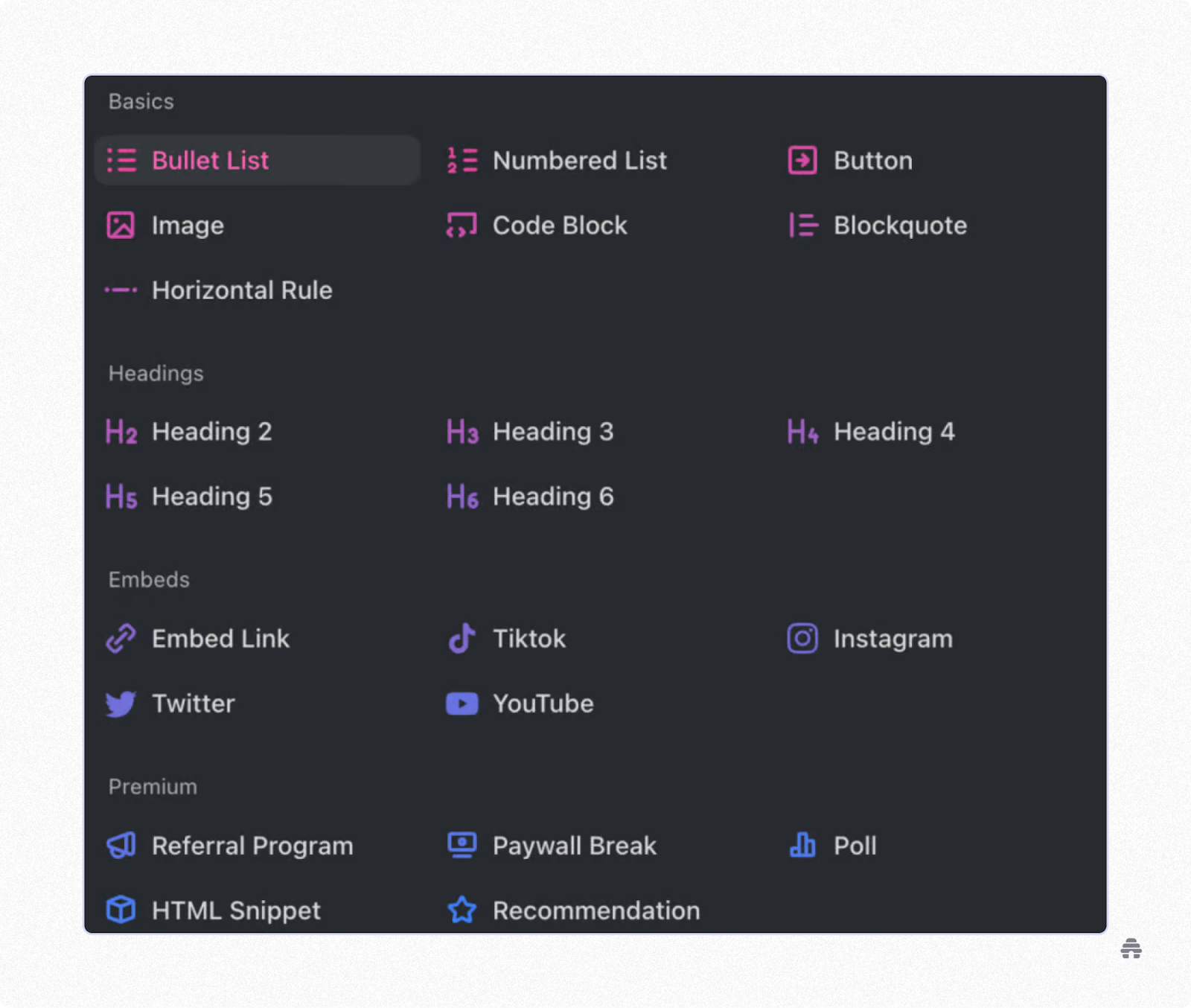Click the H6 heading icon
Viewport: 1191px width, 1008px height.
pos(462,497)
